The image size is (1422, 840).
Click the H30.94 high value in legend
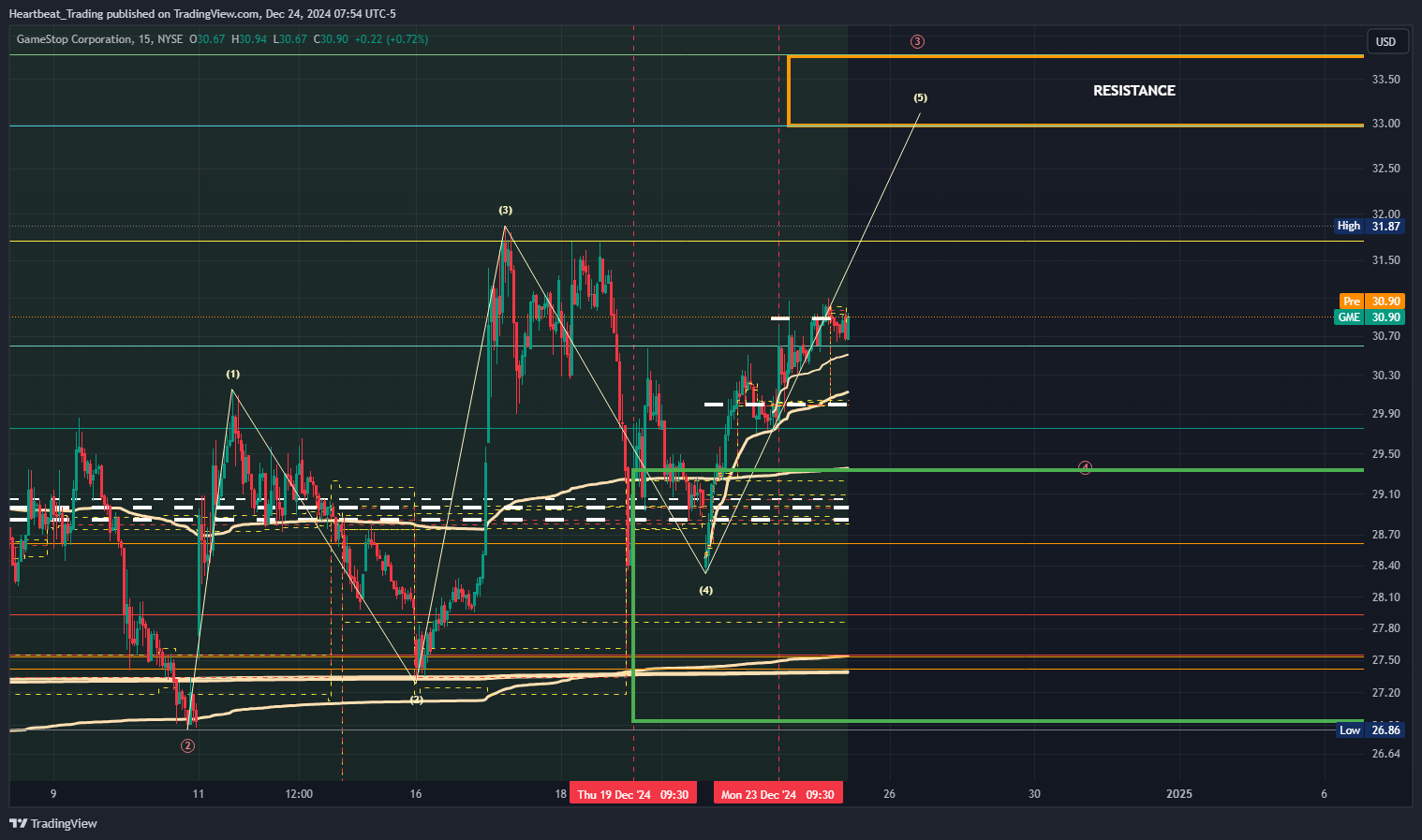pos(249,39)
